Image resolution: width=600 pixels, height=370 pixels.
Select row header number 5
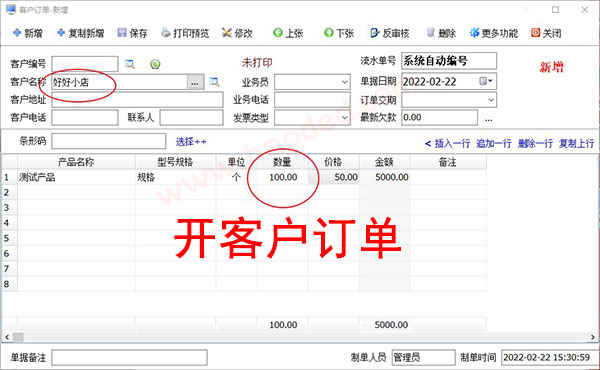(x=9, y=238)
